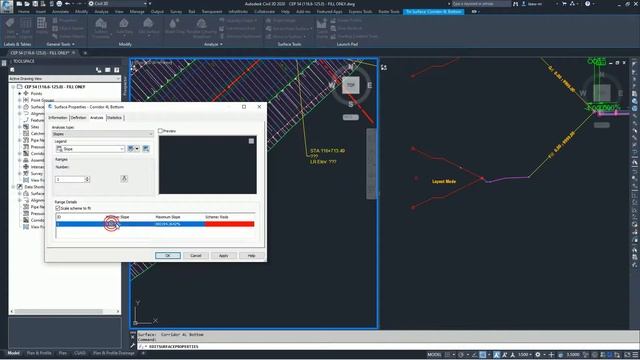Click the drawing file tab close icon
Screen dimensions: 640x360
pyautogui.click(x=74, y=53)
